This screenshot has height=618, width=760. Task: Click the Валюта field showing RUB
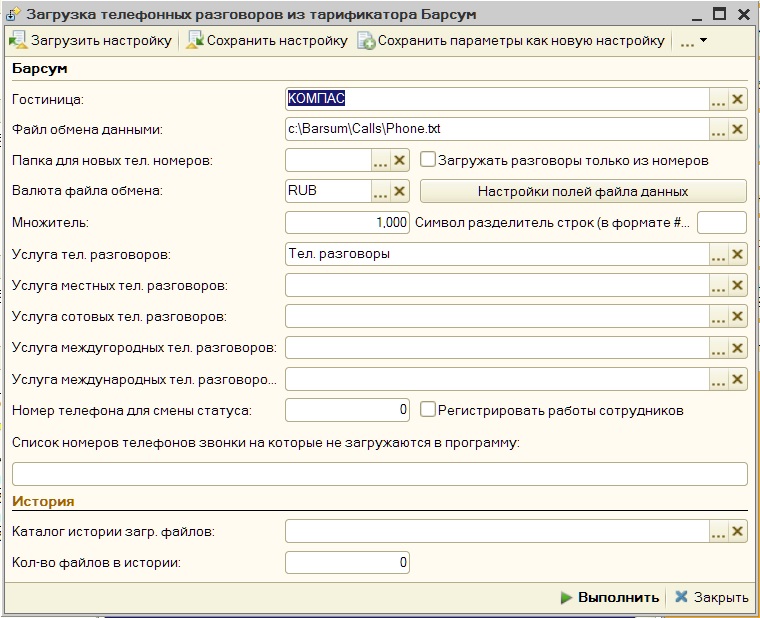(x=329, y=191)
